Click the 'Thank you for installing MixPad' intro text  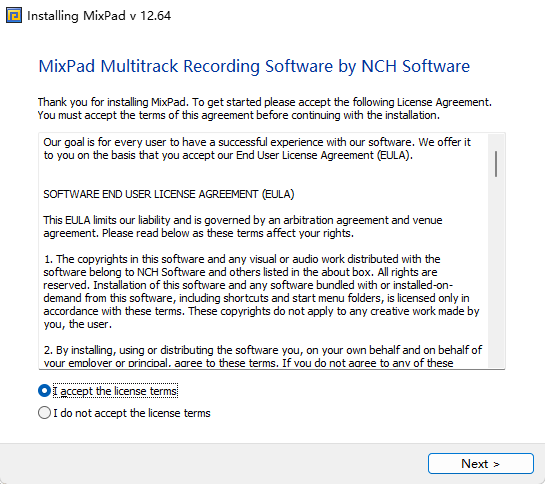(x=265, y=102)
